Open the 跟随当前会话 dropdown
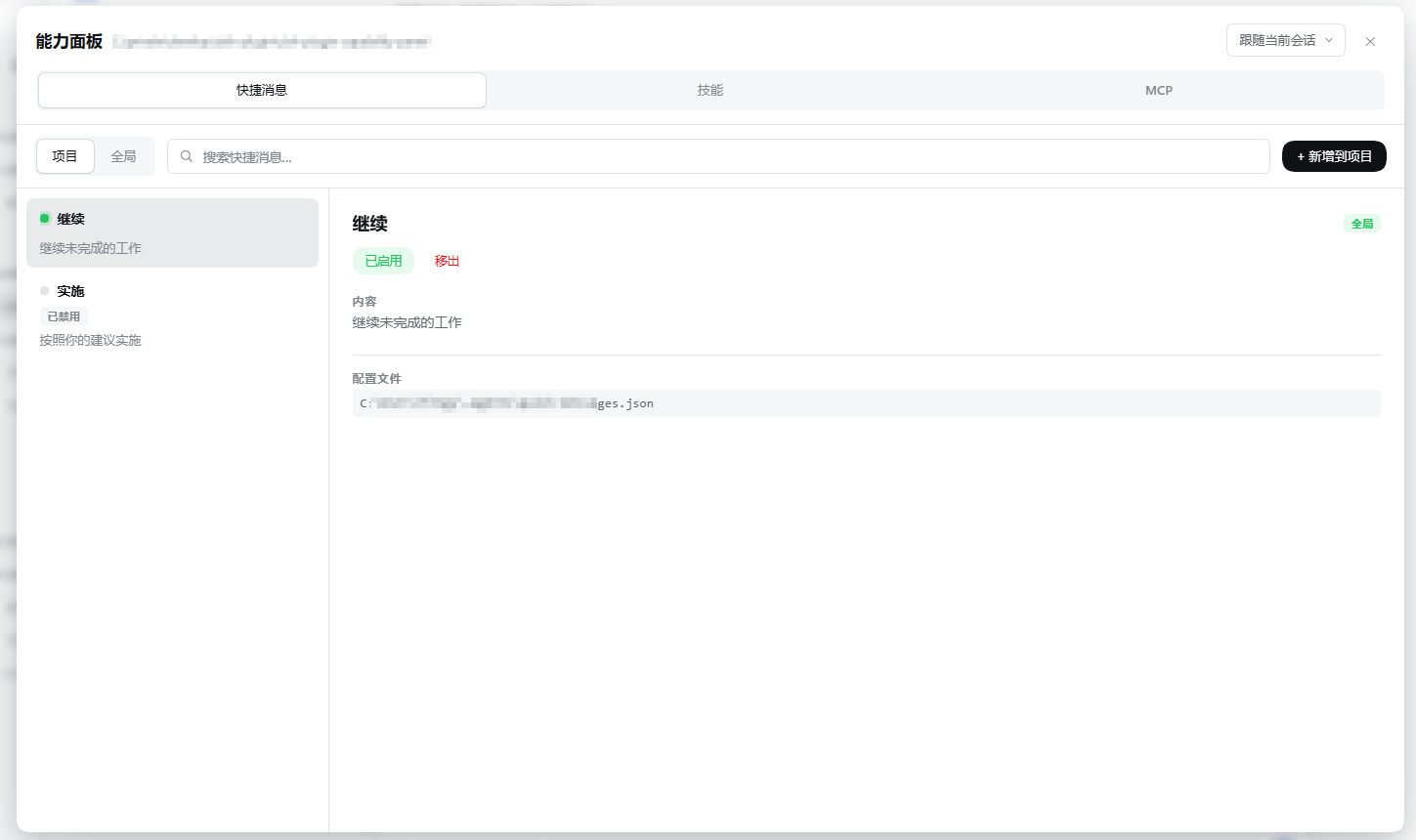Viewport: 1416px width, 840px height. [x=1285, y=40]
